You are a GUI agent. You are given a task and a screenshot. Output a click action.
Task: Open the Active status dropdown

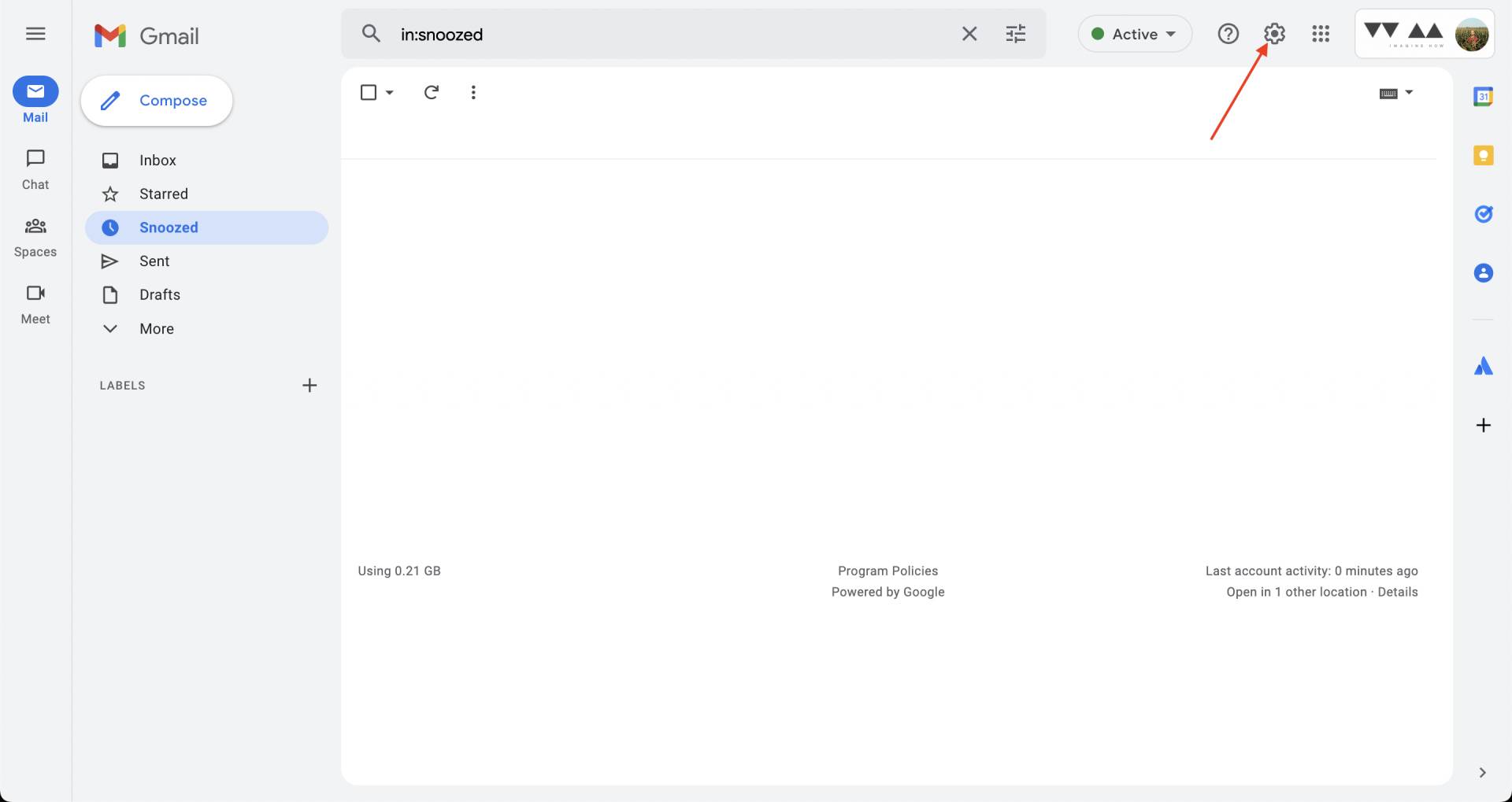tap(1134, 34)
